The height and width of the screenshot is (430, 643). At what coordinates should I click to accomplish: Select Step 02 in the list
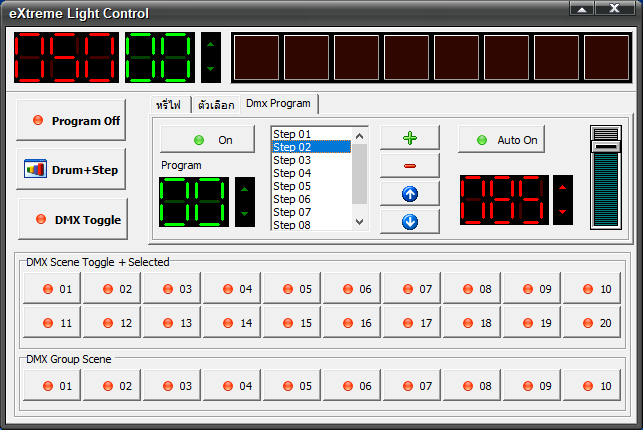[311, 147]
